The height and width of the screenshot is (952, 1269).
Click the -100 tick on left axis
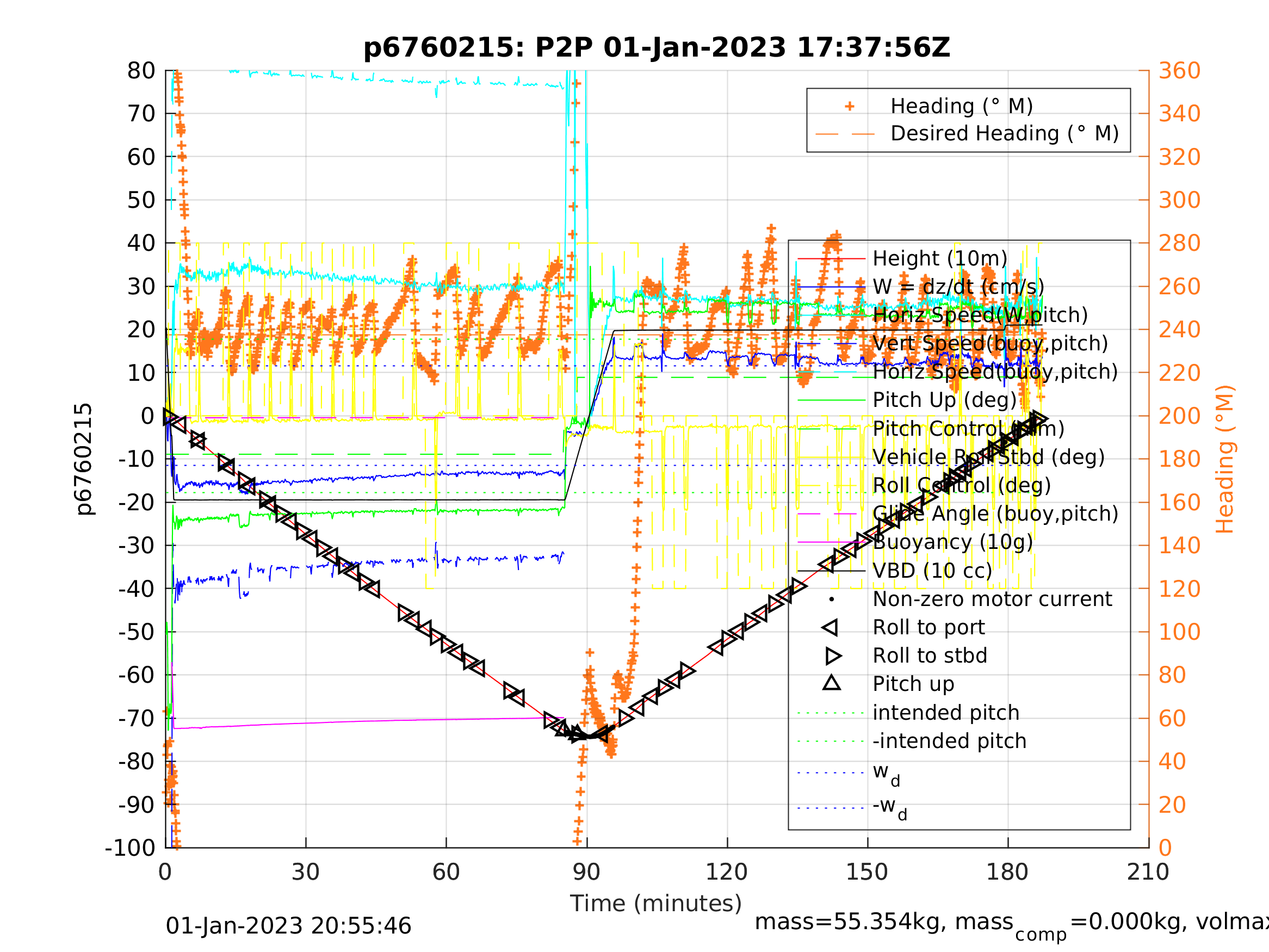tap(130, 848)
